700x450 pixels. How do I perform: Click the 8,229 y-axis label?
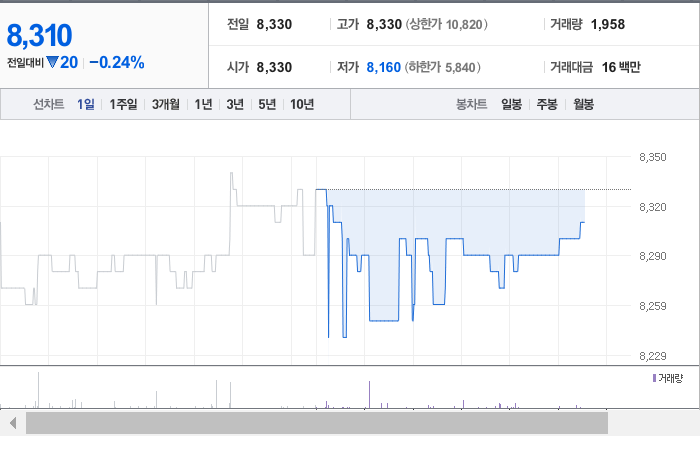pyautogui.click(x=653, y=356)
